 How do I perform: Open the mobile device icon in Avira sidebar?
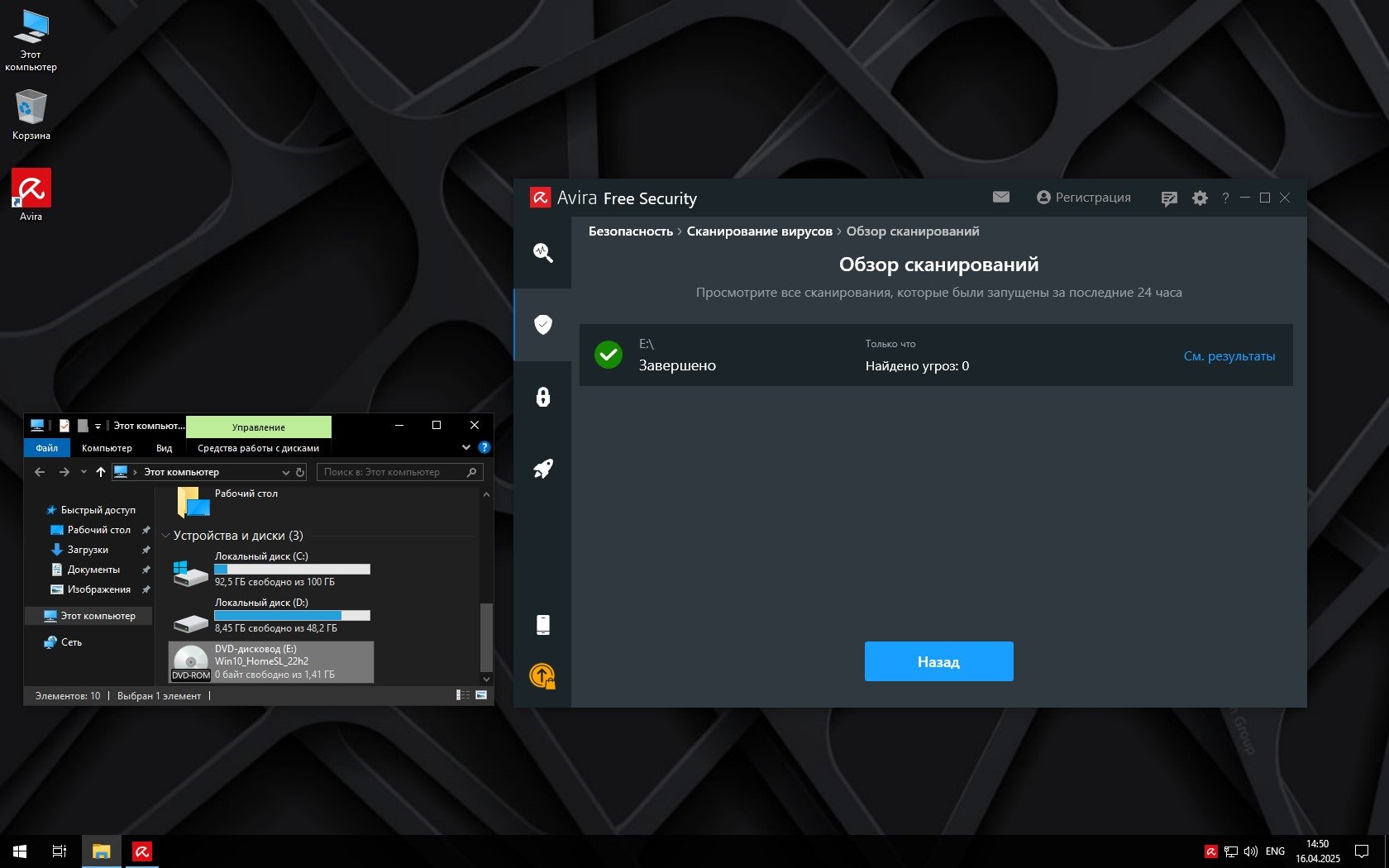coord(542,624)
